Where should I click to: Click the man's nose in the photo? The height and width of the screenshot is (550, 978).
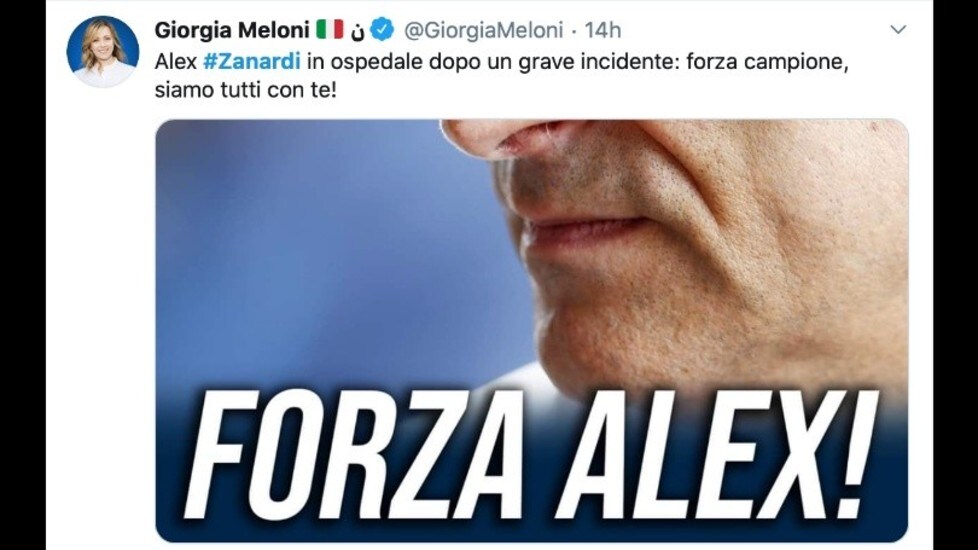[x=518, y=135]
